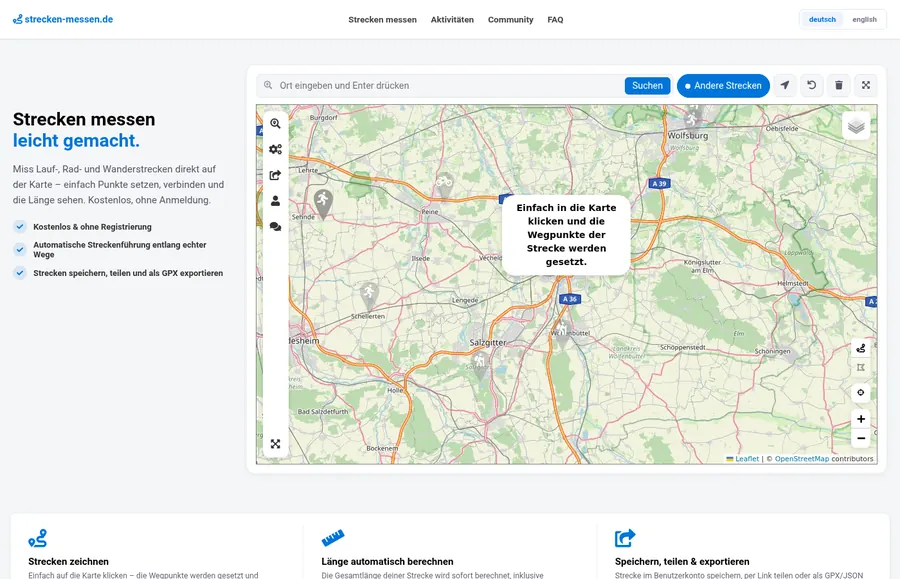Click the leicht gemacht. blue headline
The image size is (900, 579).
click(76, 141)
